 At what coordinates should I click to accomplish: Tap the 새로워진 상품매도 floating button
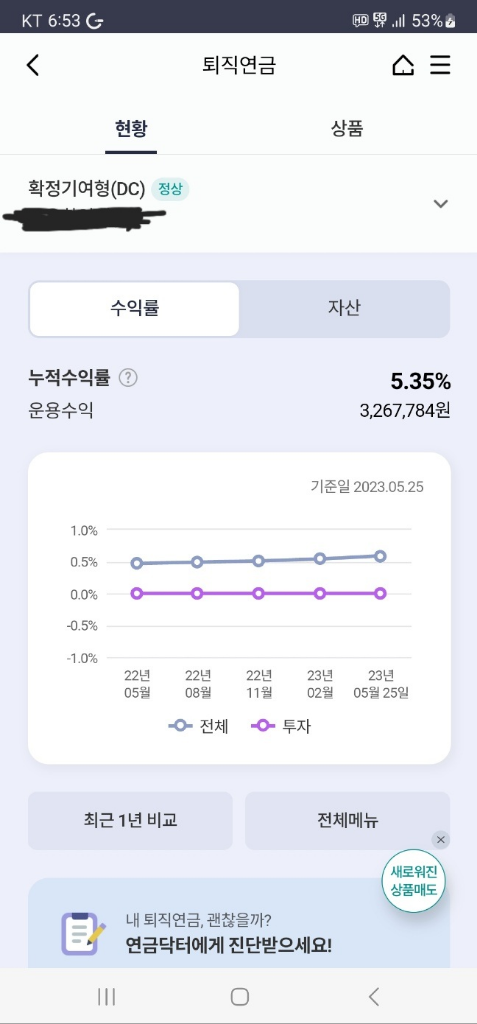[413, 881]
